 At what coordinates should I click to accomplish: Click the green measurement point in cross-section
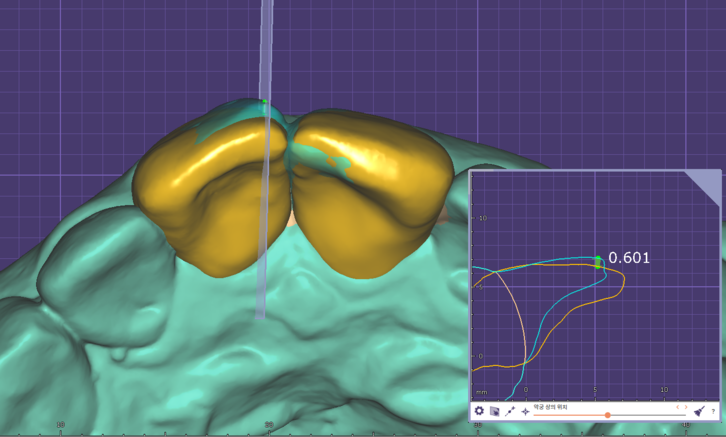point(598,262)
